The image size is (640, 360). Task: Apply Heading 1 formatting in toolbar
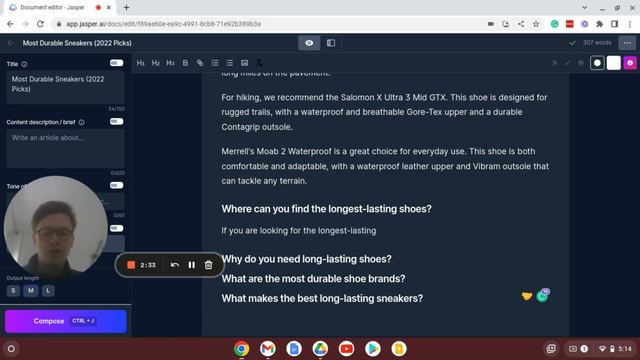pos(141,63)
